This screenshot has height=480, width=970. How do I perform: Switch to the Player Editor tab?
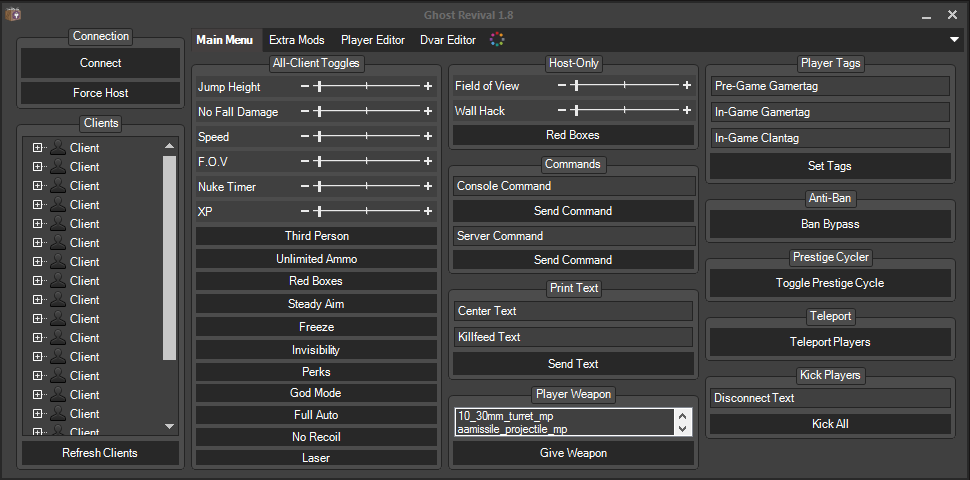coord(372,40)
